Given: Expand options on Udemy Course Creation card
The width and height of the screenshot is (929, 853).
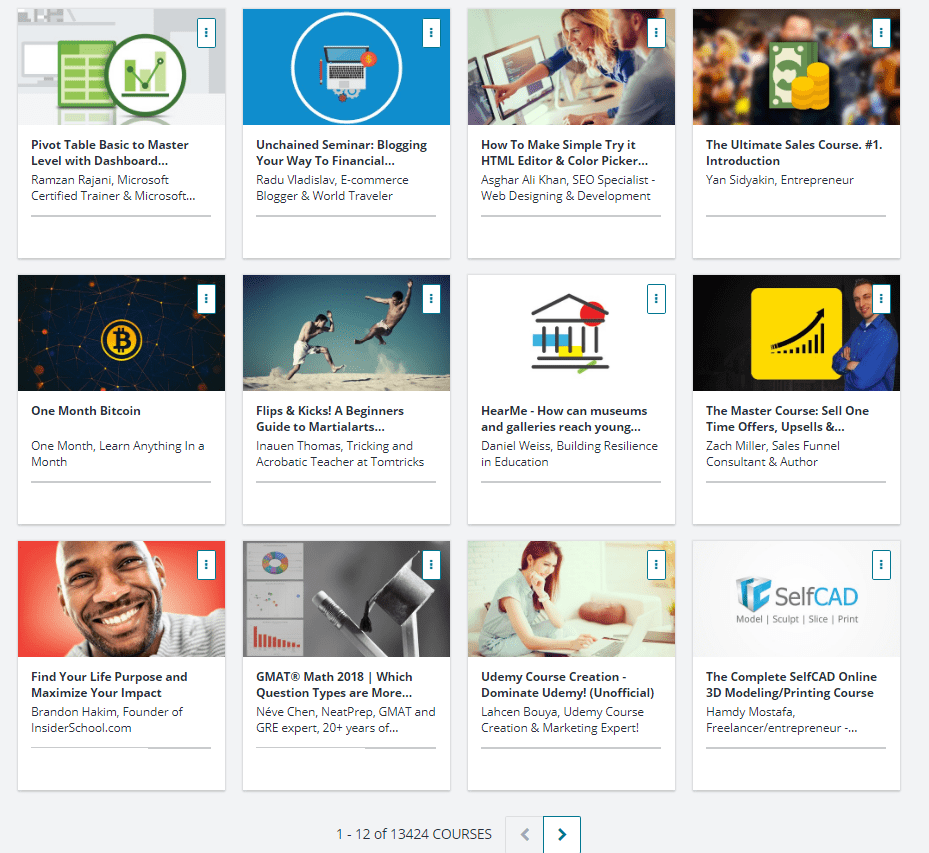Looking at the screenshot, I should tap(656, 564).
